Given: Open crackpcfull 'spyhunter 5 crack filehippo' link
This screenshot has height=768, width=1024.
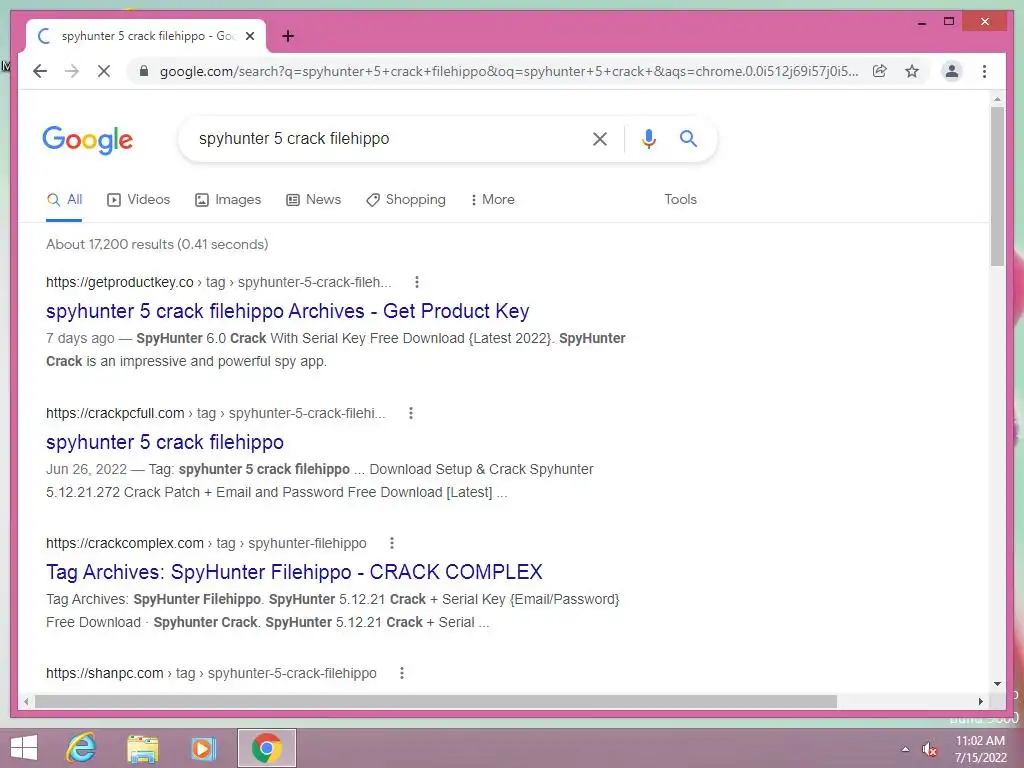Looking at the screenshot, I should (165, 442).
